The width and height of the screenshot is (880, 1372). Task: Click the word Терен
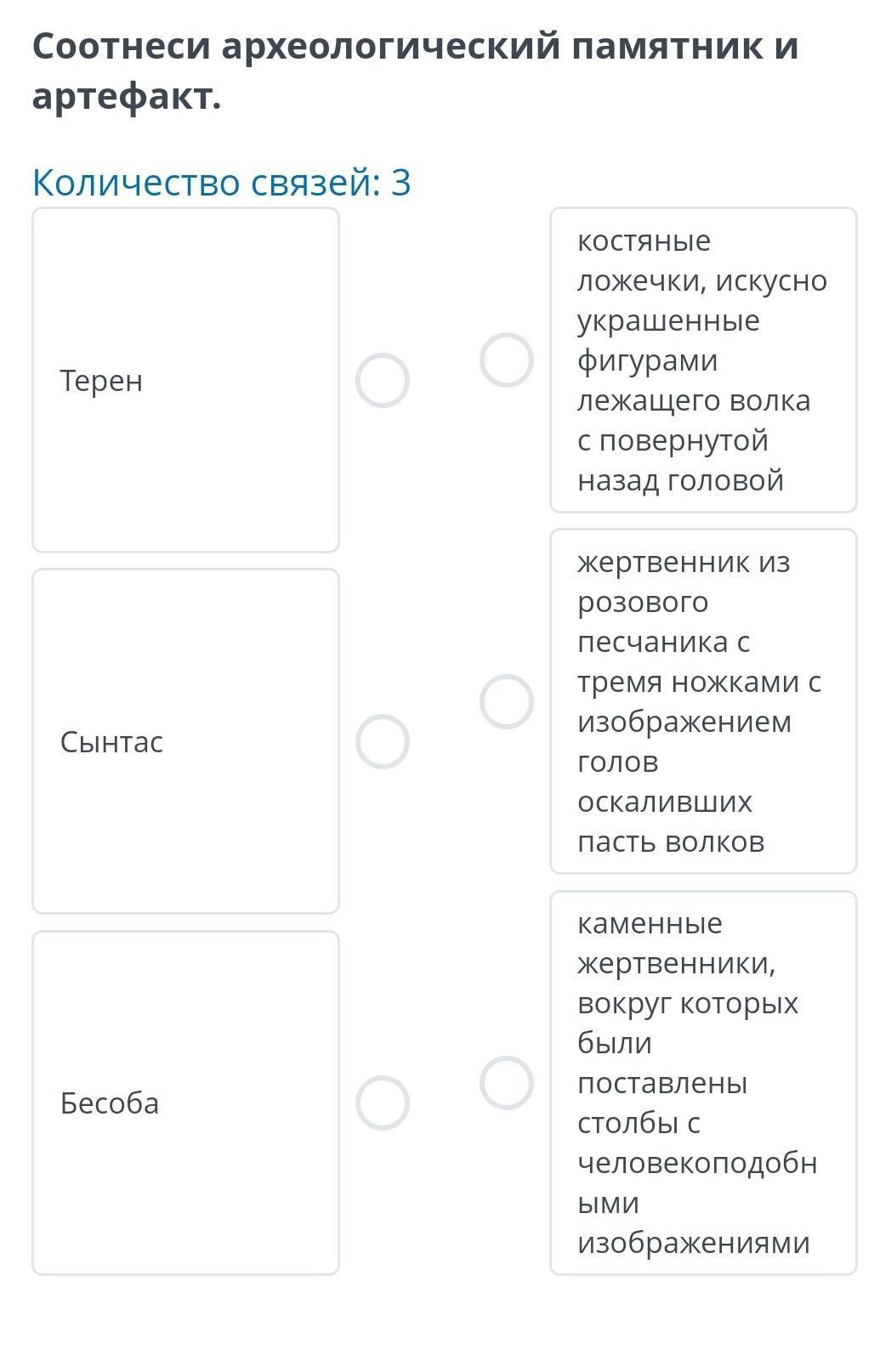pos(101,381)
